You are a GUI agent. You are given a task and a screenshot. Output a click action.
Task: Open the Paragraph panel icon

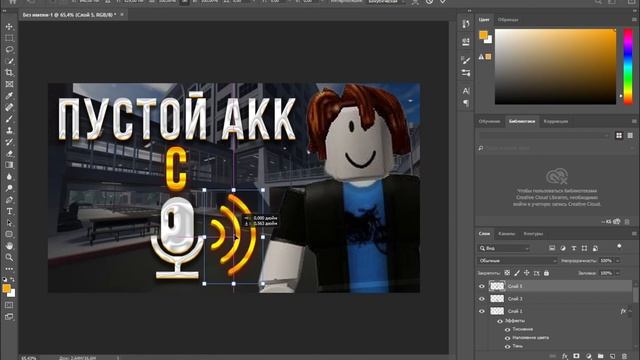pyautogui.click(x=466, y=103)
